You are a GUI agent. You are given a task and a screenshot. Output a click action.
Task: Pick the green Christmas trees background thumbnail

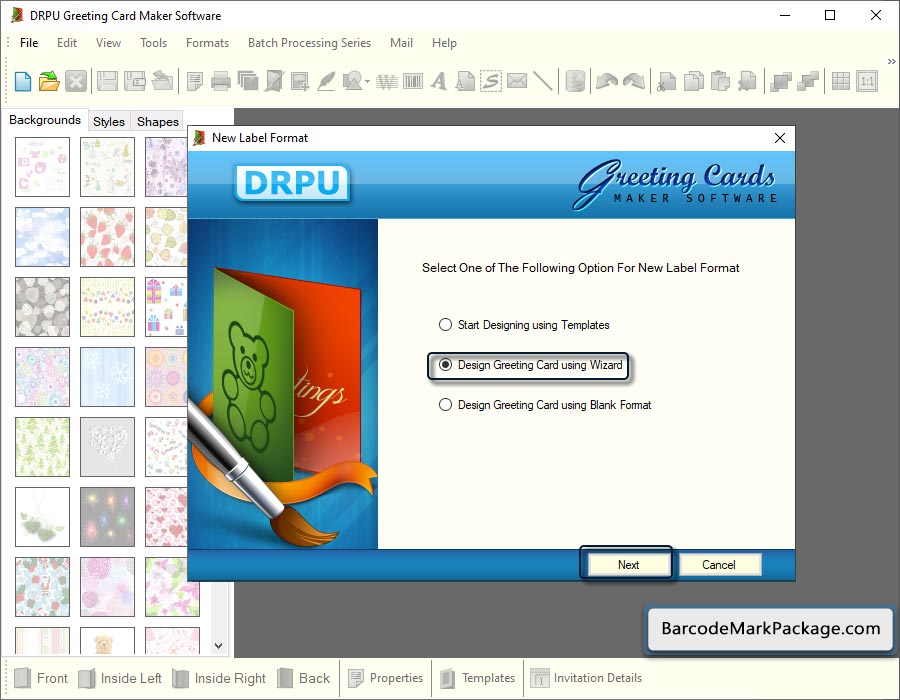[42, 447]
